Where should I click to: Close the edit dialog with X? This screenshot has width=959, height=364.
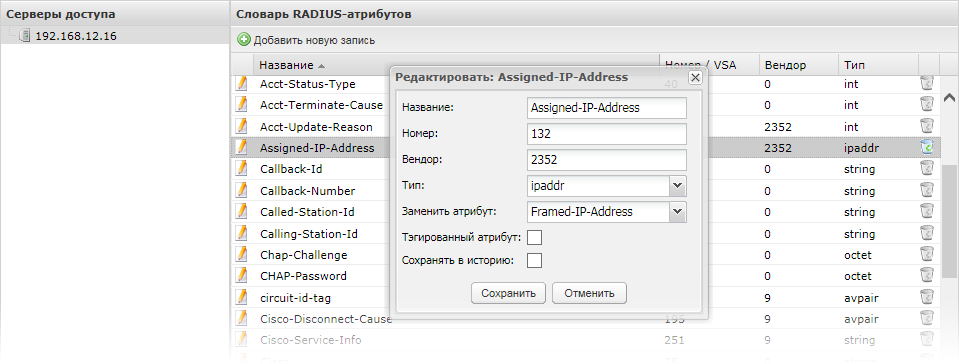tap(694, 78)
